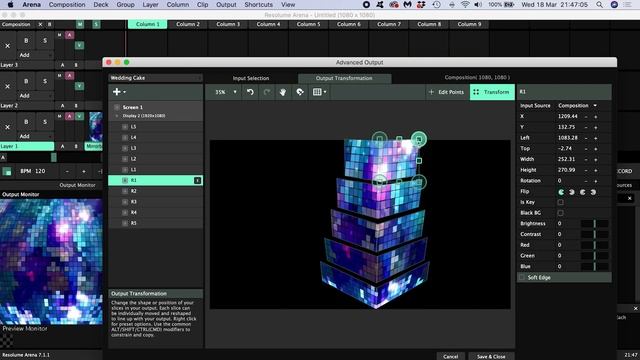
Task: Choose the fourth Flip option icon
Action: point(593,192)
